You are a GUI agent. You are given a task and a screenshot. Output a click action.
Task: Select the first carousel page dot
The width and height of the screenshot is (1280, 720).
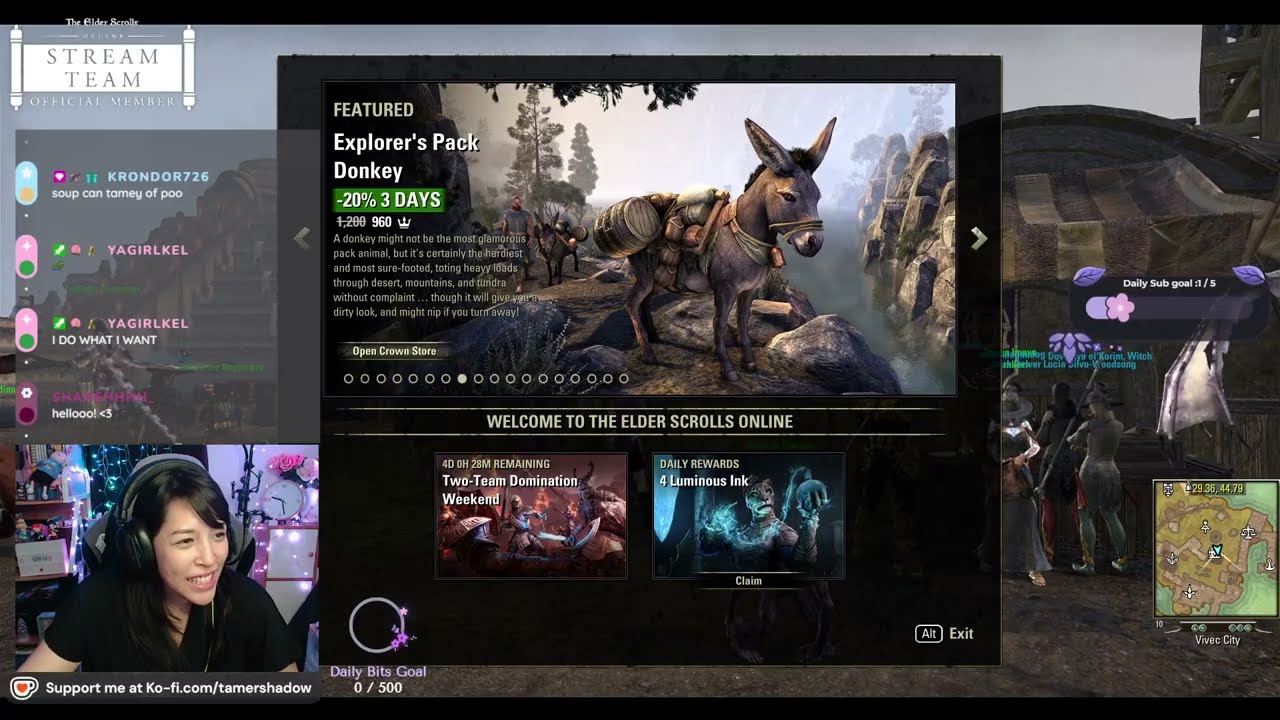point(349,379)
